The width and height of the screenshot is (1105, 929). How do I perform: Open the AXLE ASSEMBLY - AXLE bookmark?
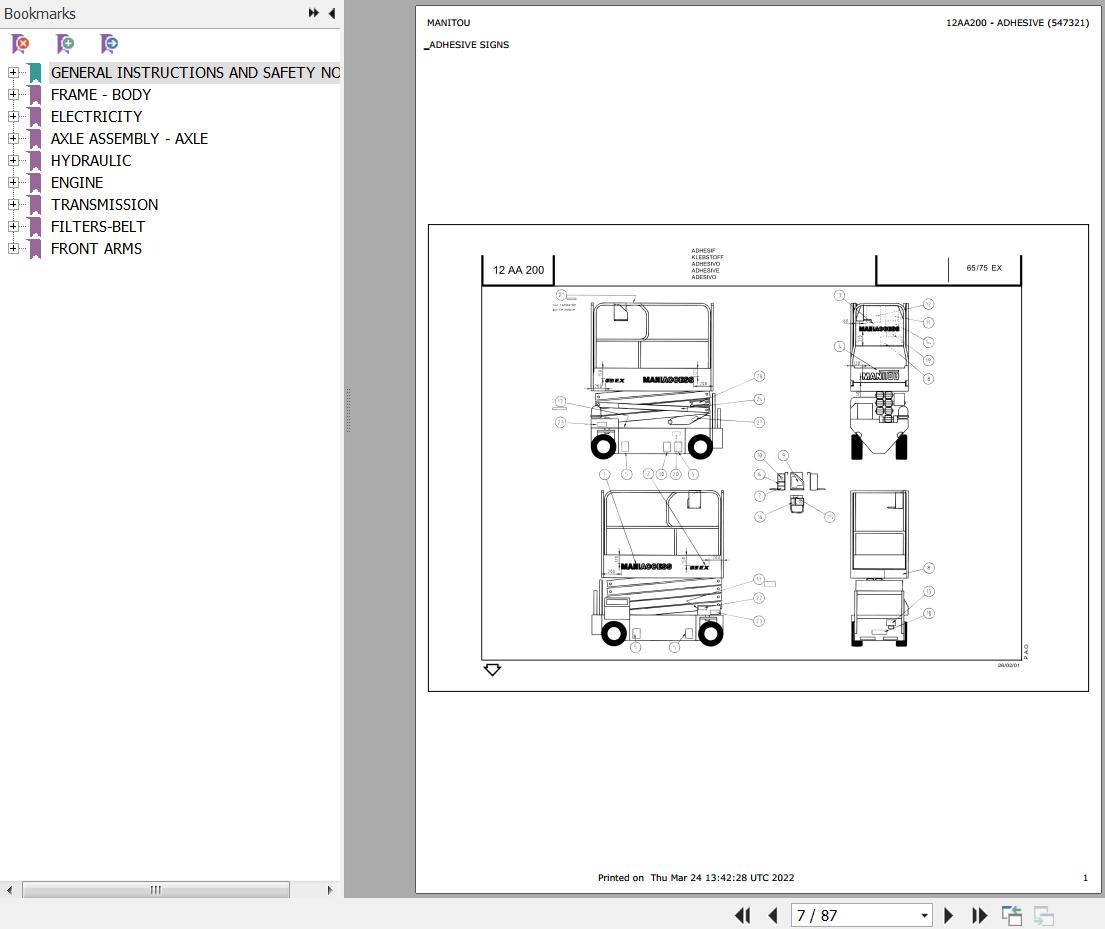[x=129, y=138]
